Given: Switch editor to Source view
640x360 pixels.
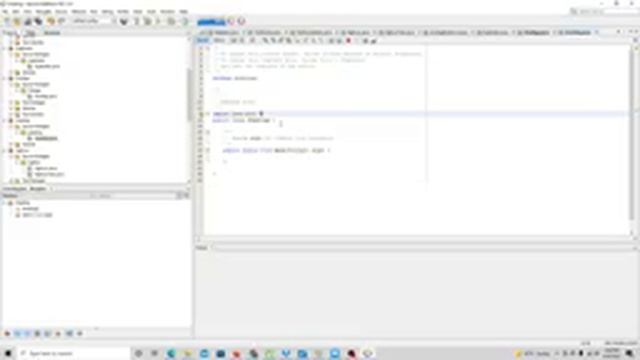Looking at the screenshot, I should [x=203, y=41].
